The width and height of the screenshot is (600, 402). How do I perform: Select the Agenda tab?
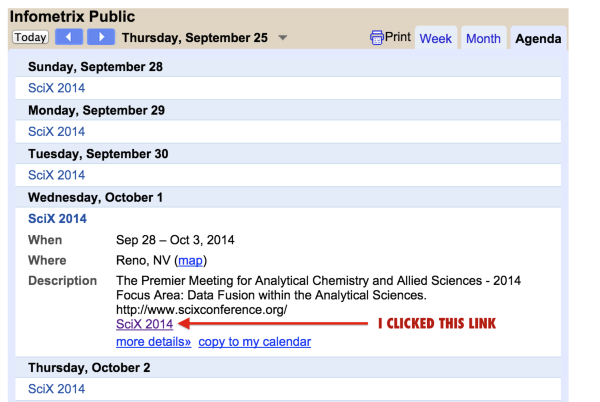coord(538,38)
